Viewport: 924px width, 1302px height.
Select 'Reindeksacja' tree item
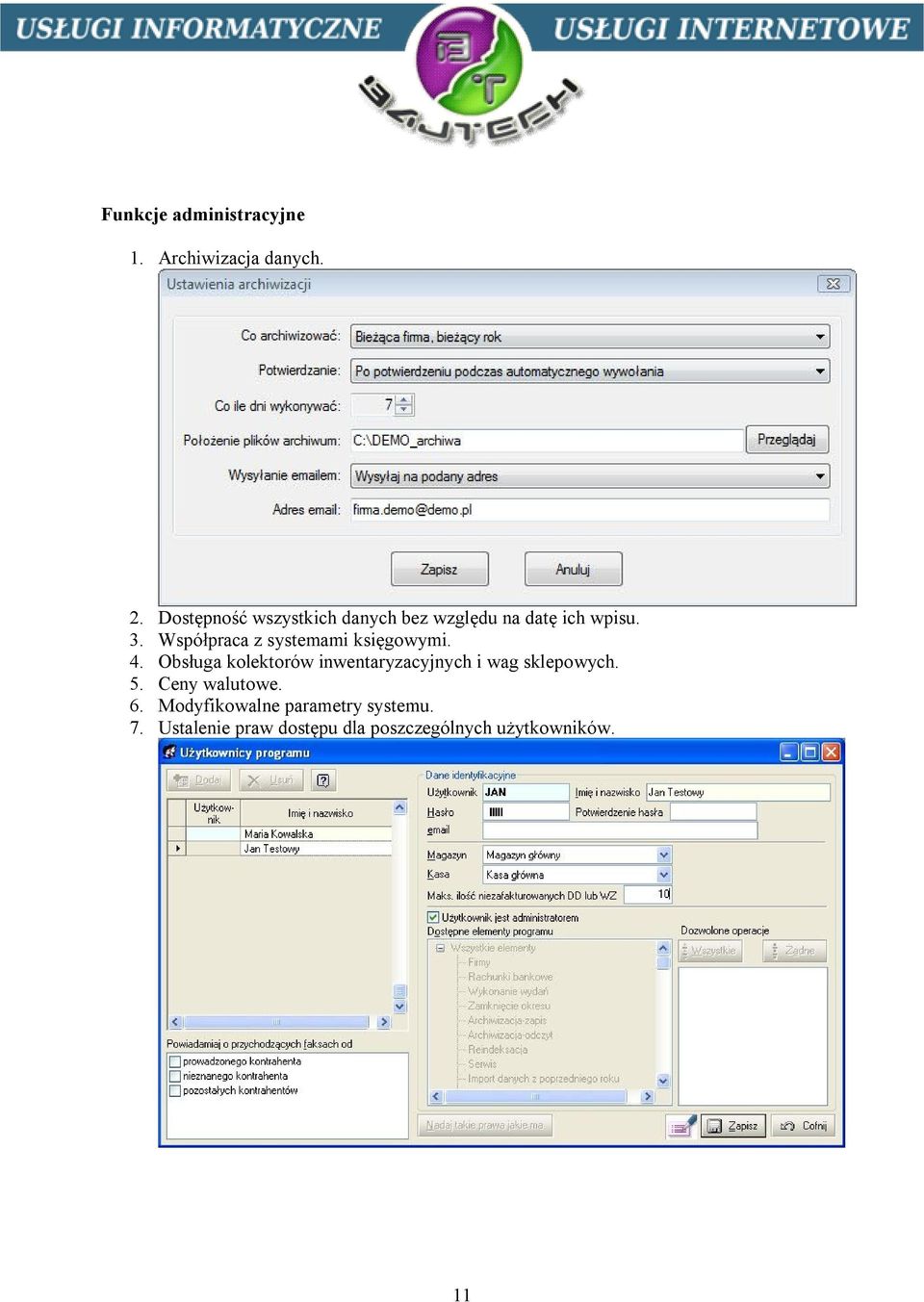click(498, 1050)
